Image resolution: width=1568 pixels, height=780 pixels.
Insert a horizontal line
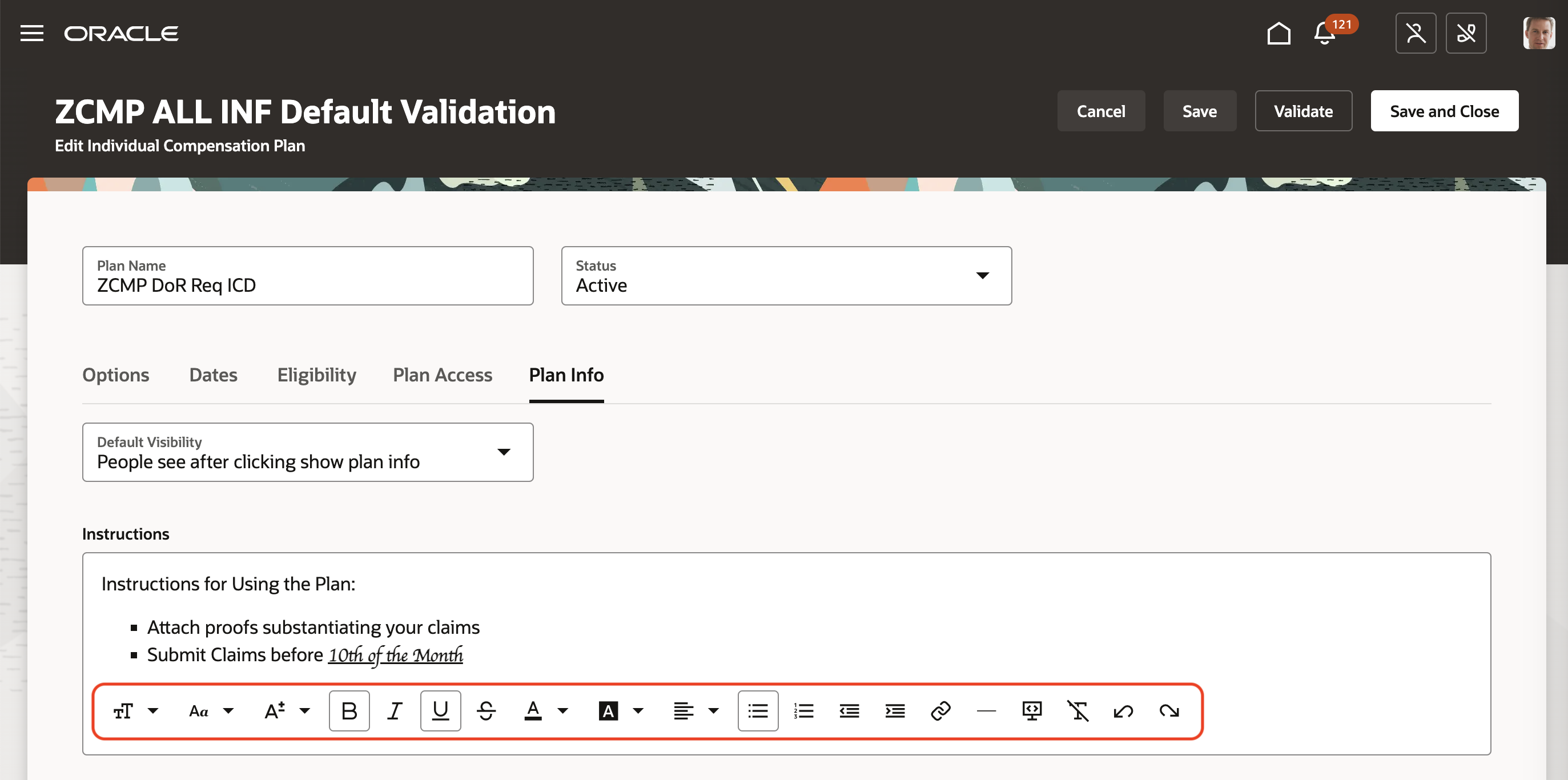[986, 710]
